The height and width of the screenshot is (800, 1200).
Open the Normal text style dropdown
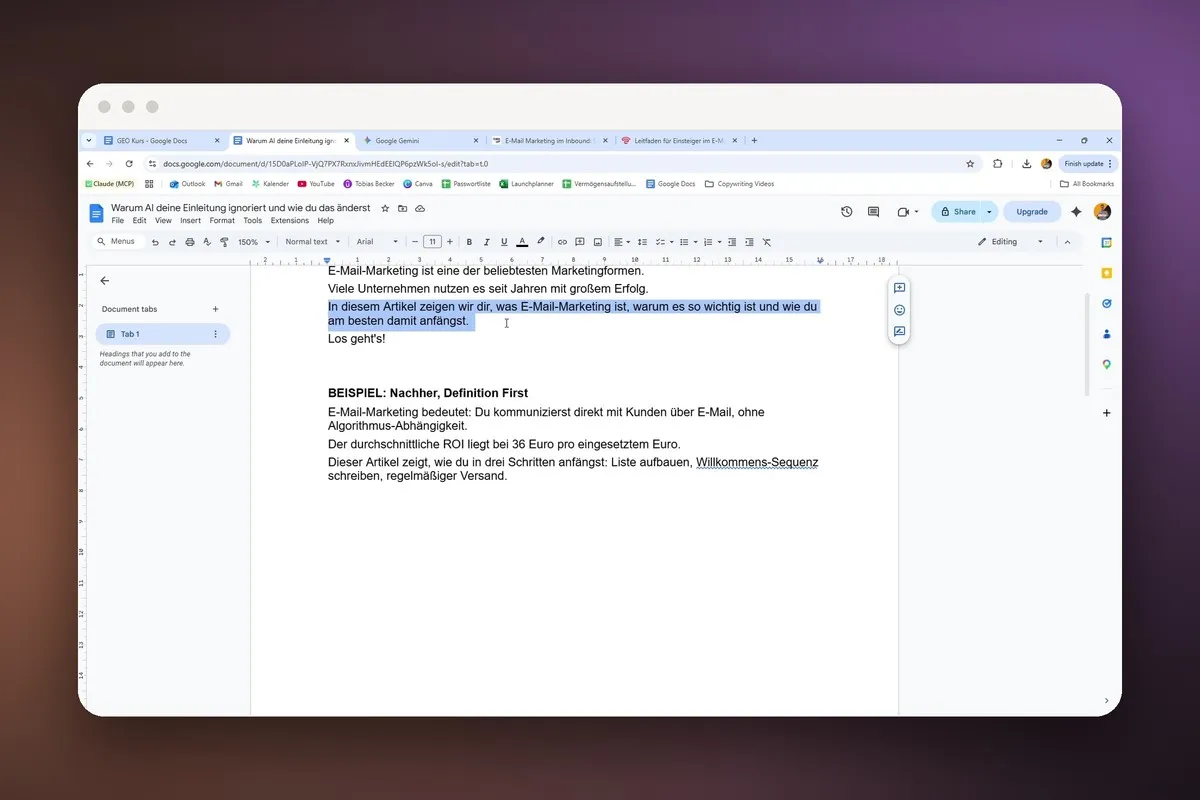click(312, 242)
